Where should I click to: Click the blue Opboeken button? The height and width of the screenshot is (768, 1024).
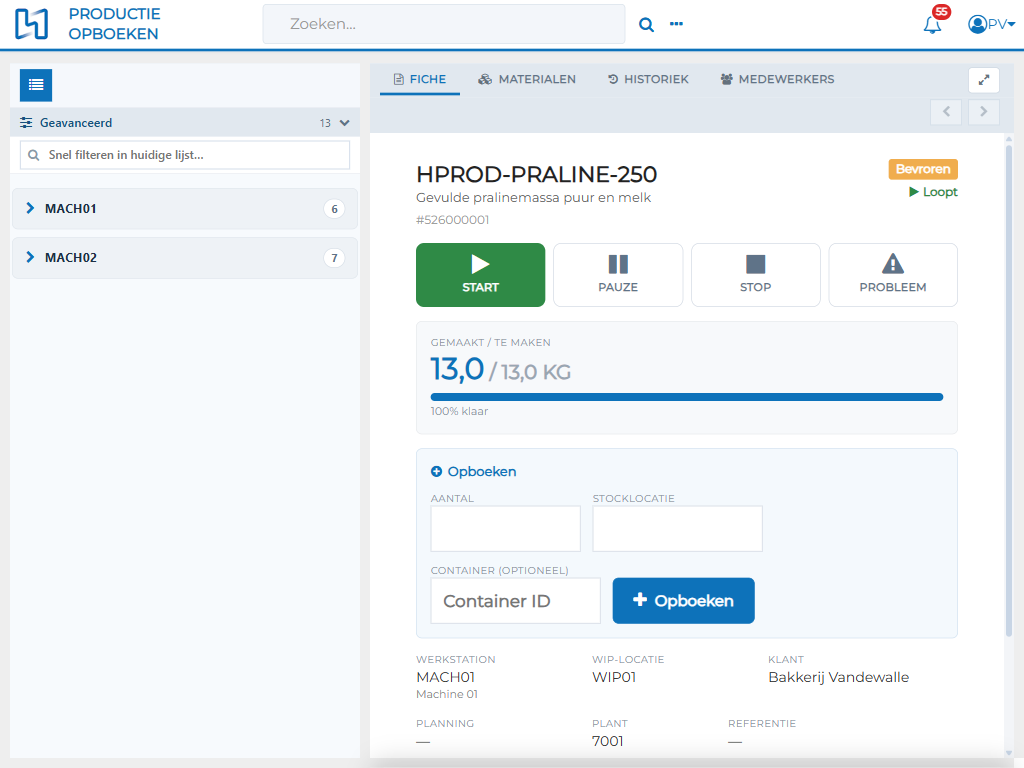tap(683, 601)
